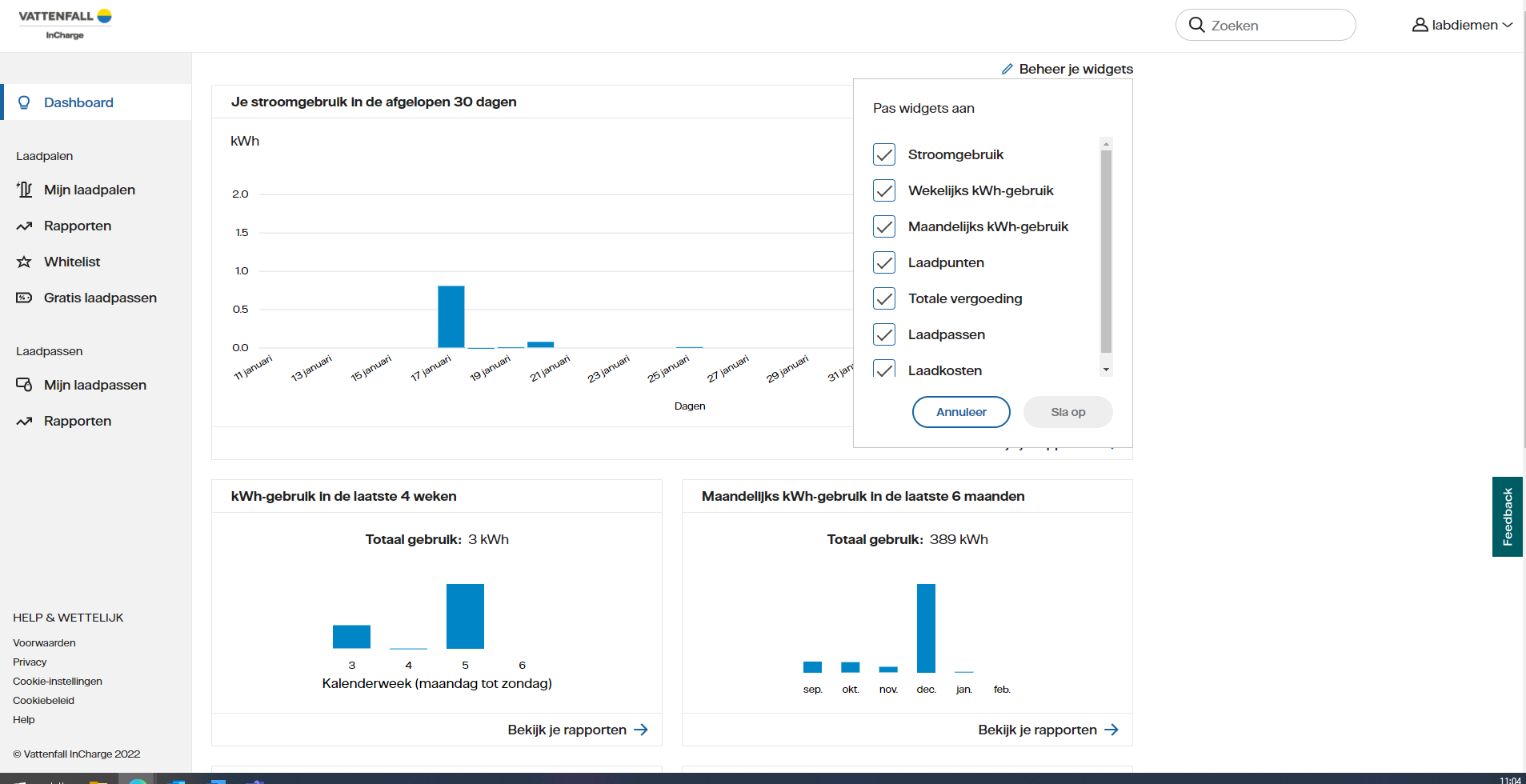Click the Annuleer button
Screen dimensions: 1526x784
(961, 411)
